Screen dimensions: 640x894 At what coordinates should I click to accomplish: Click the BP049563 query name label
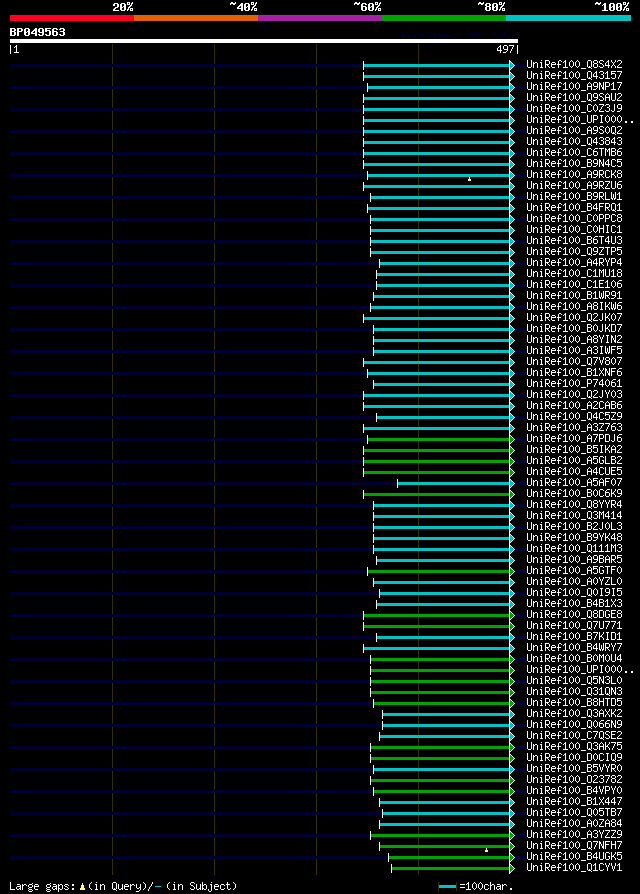(x=38, y=32)
